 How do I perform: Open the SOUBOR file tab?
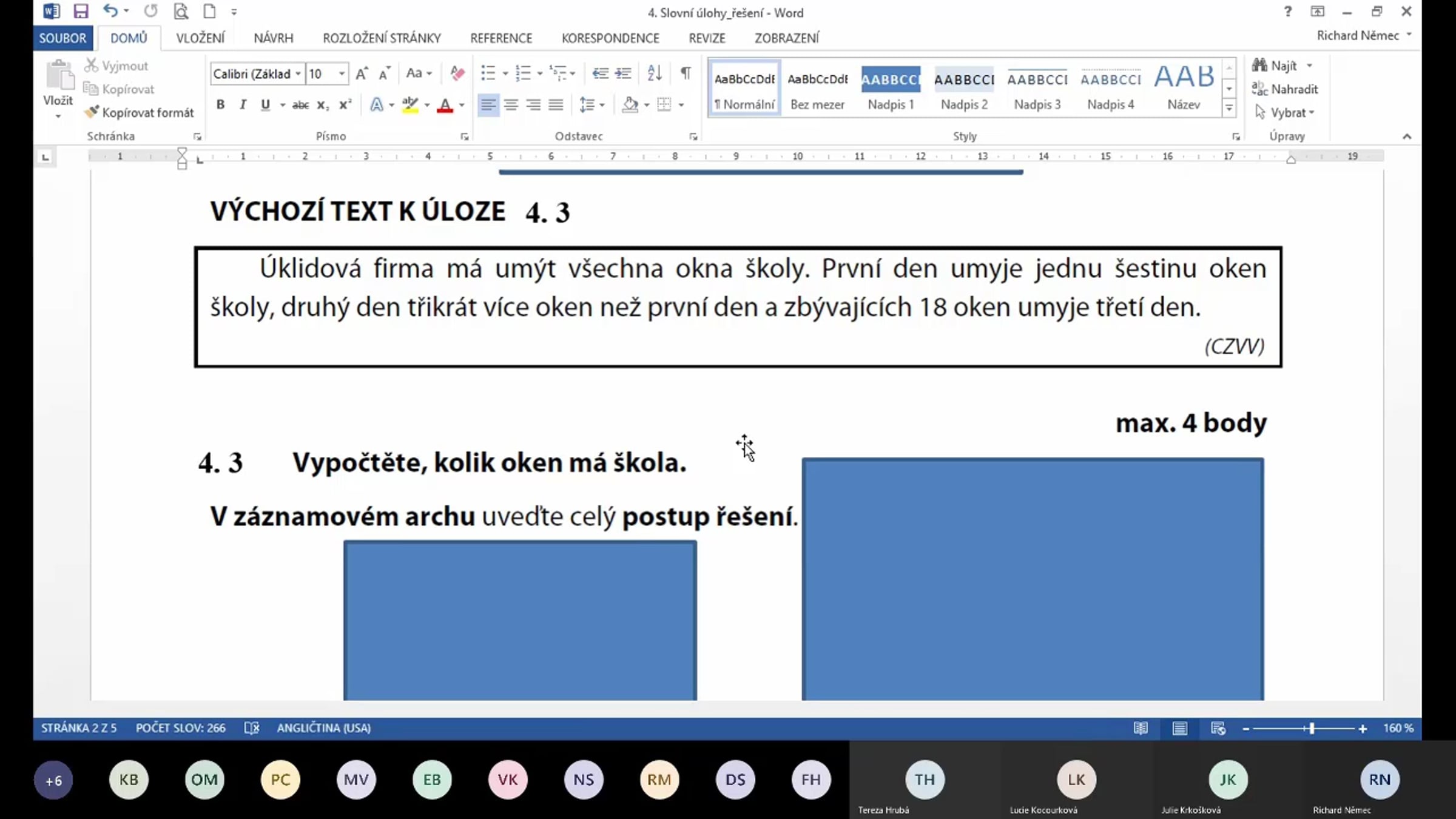62,38
